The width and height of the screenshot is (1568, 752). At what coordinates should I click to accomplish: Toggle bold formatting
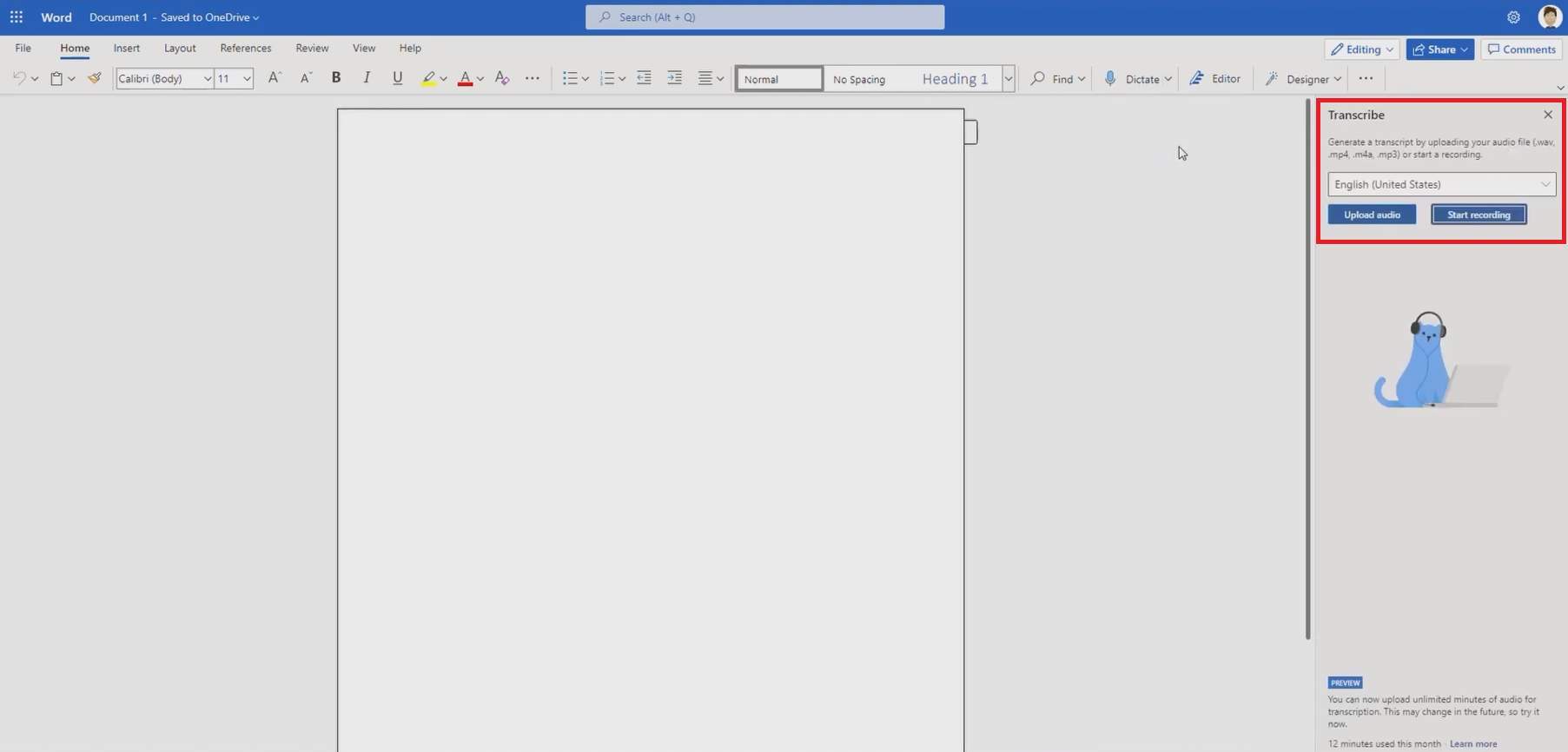336,78
